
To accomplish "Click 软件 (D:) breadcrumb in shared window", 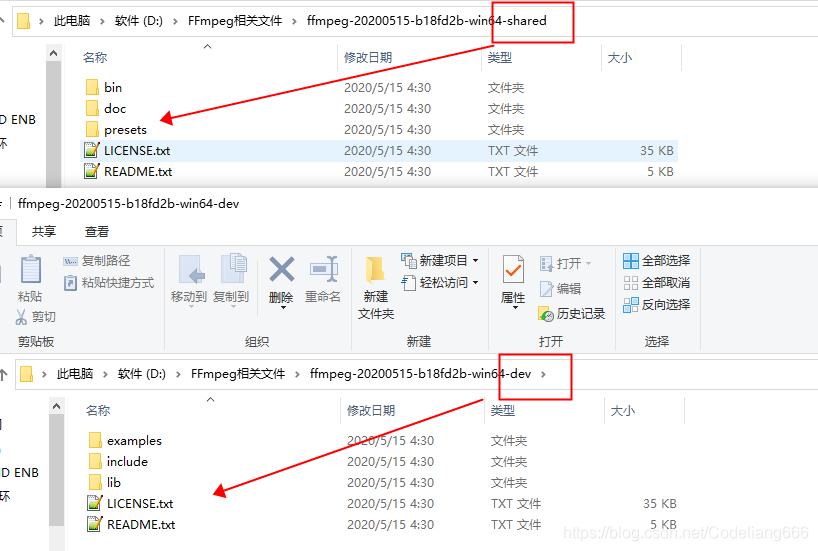I will (x=139, y=21).
